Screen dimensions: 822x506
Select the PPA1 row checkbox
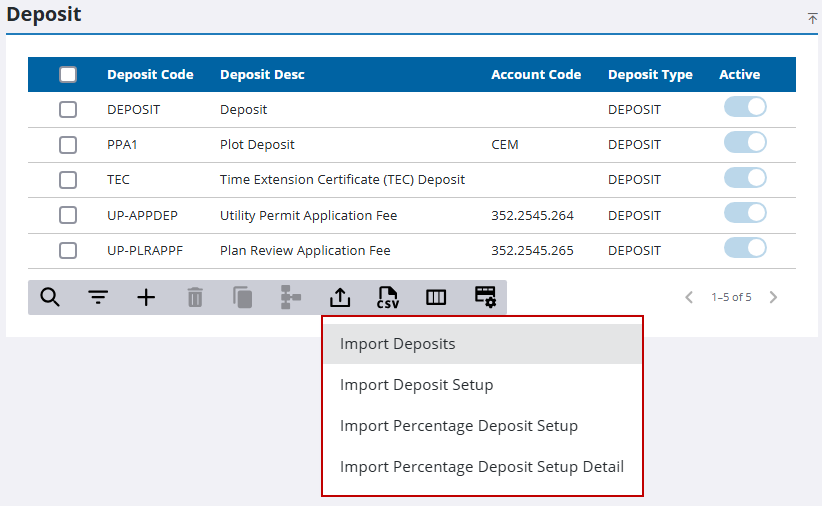[x=68, y=145]
